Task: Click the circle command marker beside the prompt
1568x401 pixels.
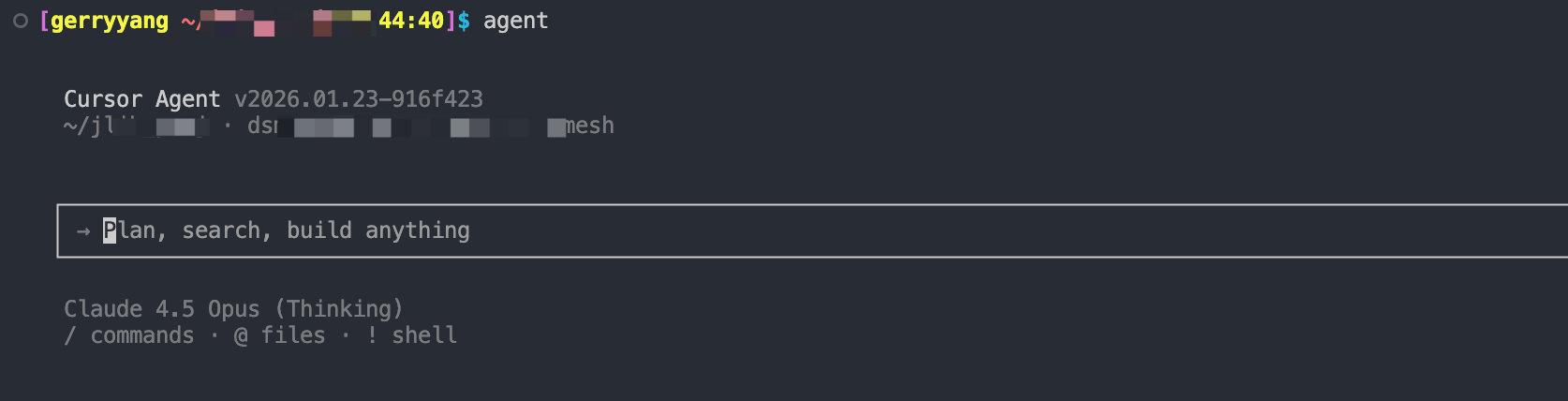Action: coord(21,21)
